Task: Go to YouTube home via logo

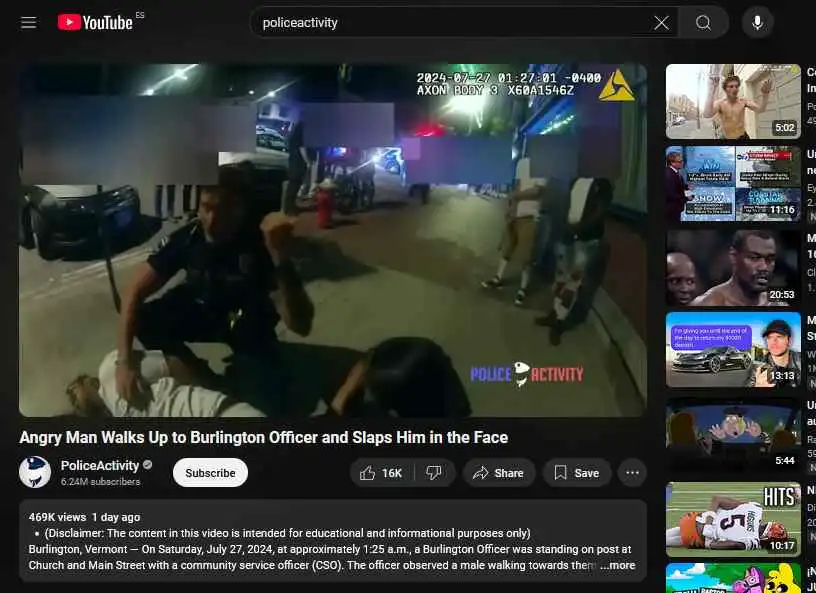Action: [x=95, y=22]
